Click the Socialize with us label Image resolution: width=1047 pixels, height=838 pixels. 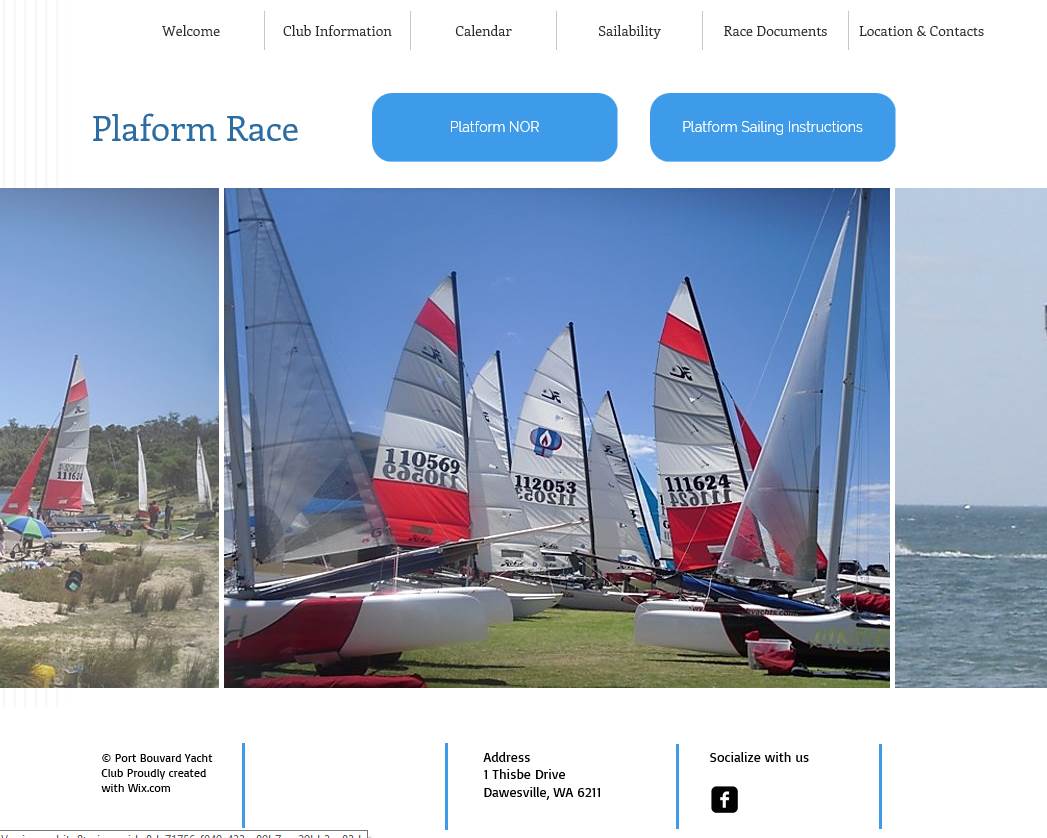point(759,757)
